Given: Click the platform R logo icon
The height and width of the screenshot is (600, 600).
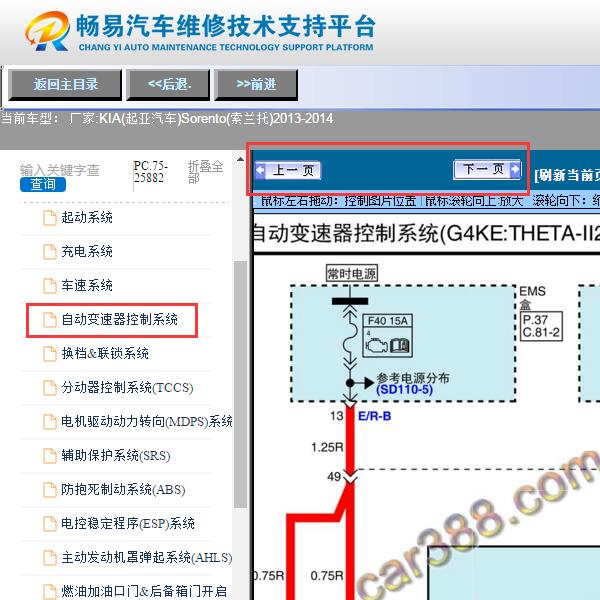Looking at the screenshot, I should tap(47, 31).
